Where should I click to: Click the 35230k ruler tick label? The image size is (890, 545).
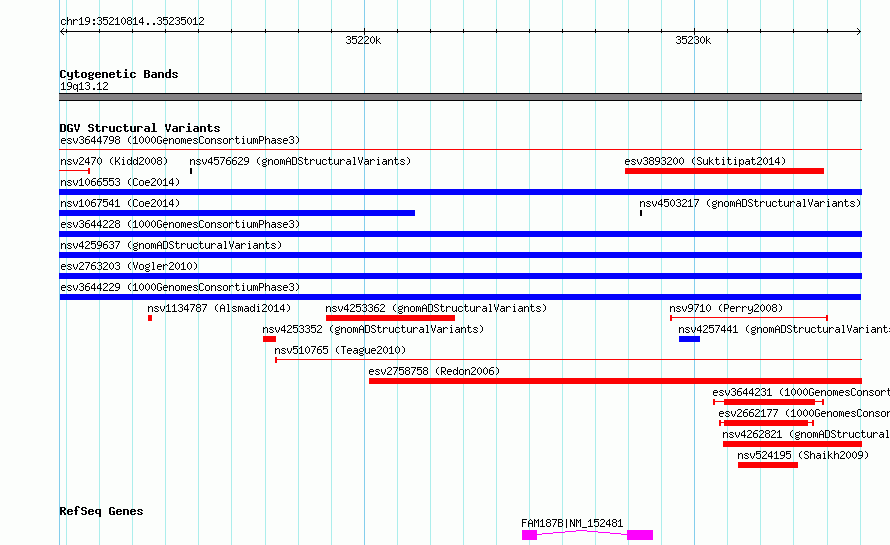pos(693,40)
